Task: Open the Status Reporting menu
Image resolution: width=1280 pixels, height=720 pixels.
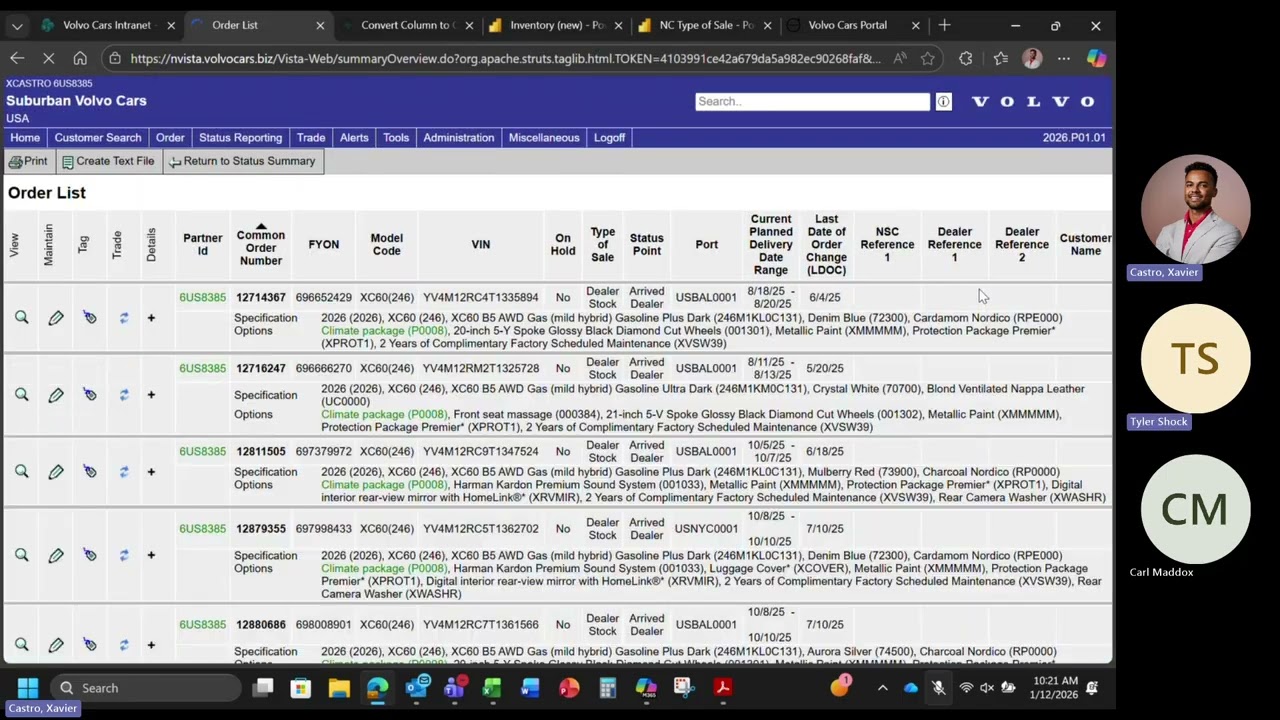Action: tap(240, 138)
